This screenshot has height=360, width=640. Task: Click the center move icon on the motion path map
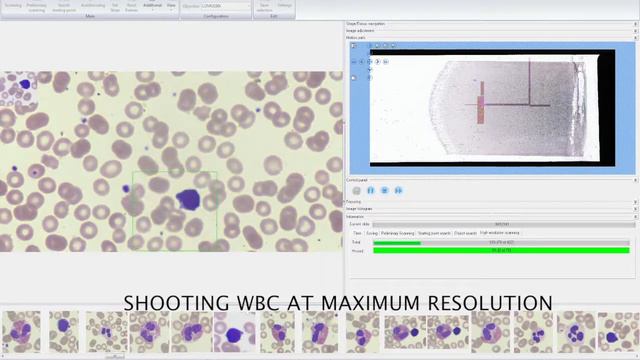369,62
